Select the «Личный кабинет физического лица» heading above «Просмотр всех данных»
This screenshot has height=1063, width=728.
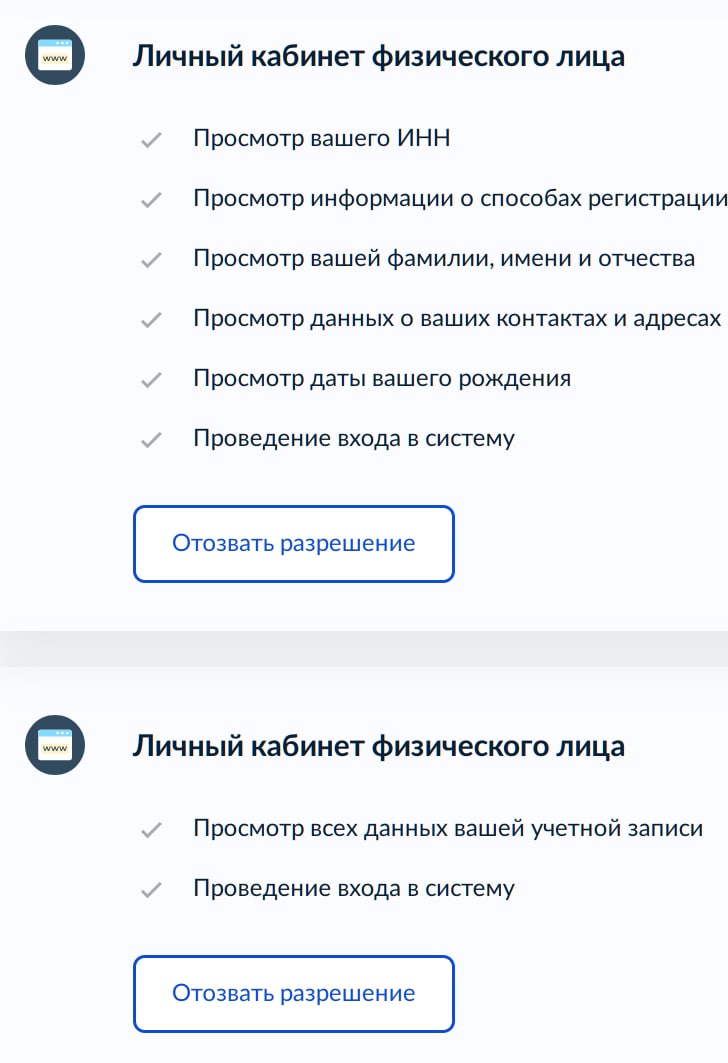(378, 746)
